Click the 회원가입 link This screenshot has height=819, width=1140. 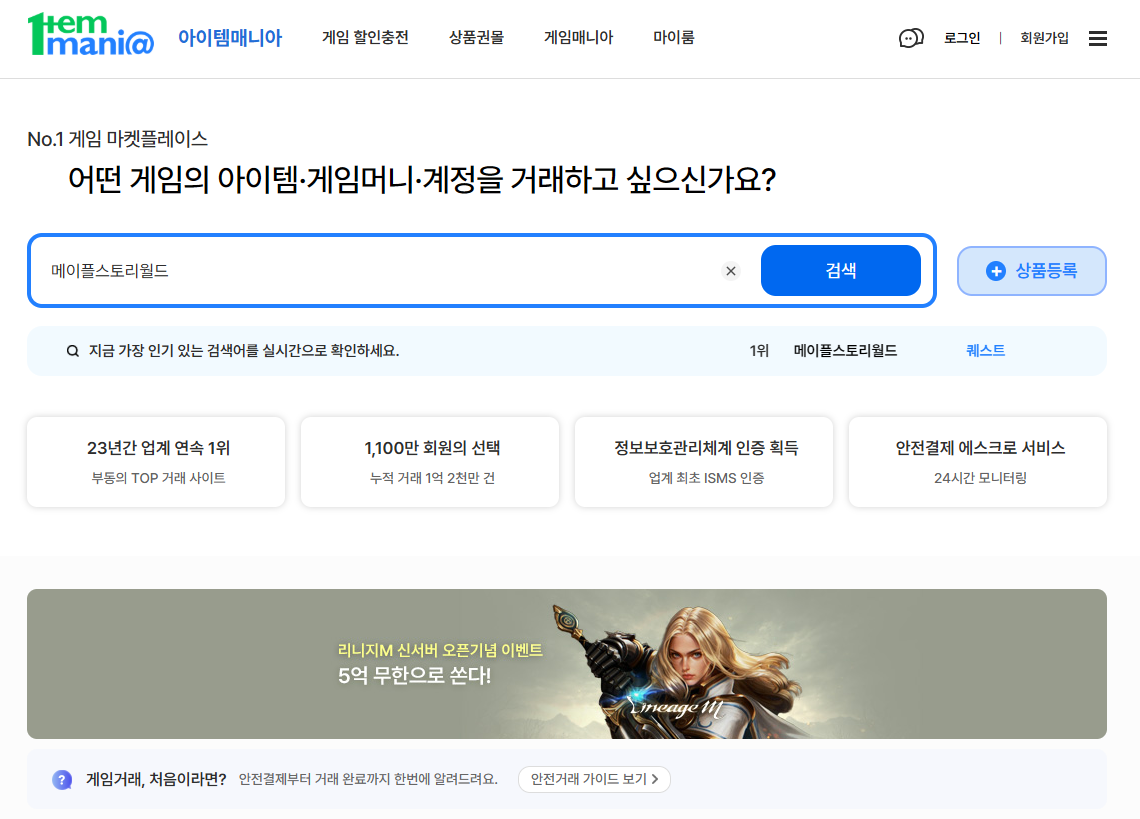(x=1044, y=38)
